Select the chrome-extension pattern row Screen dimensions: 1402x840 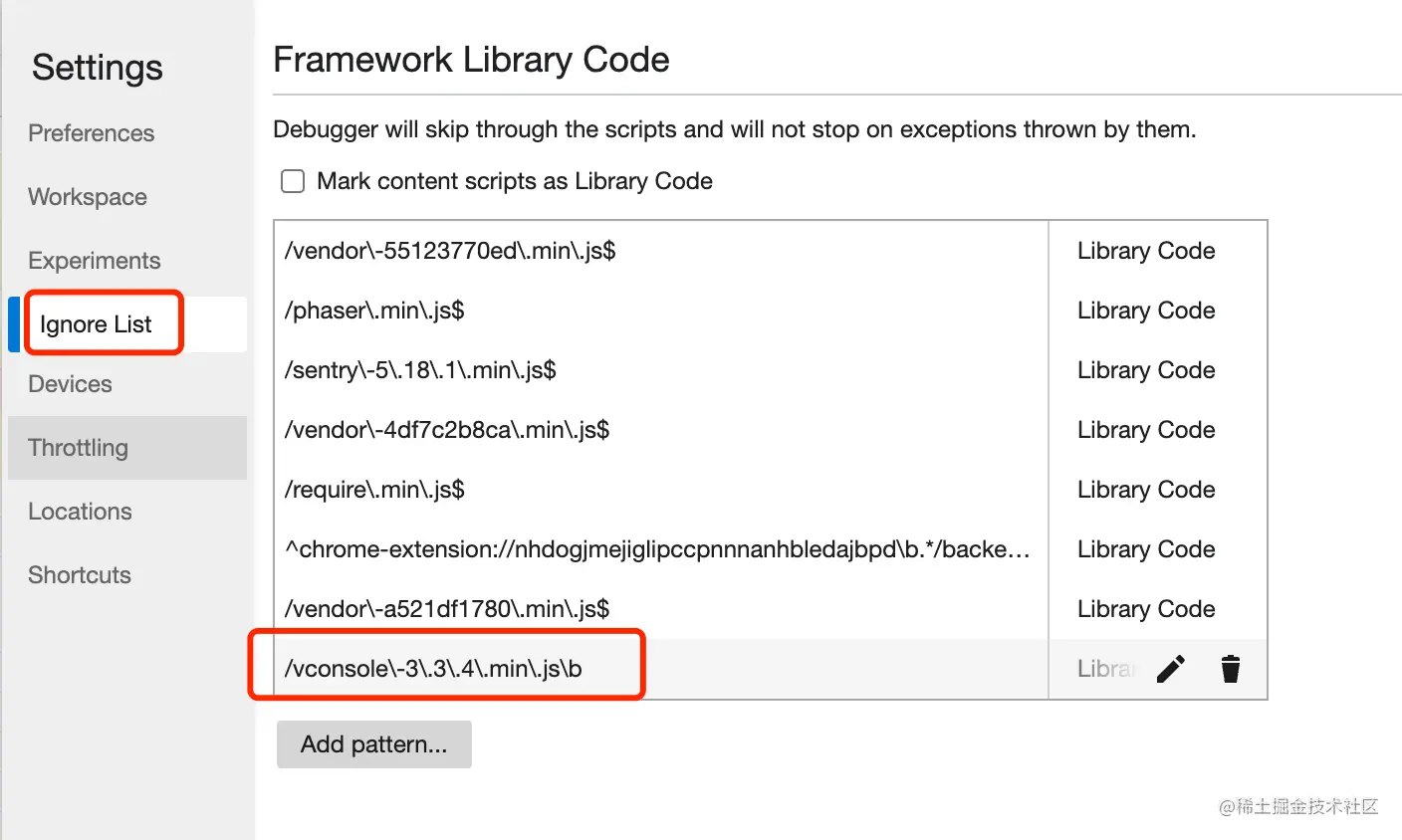(657, 549)
